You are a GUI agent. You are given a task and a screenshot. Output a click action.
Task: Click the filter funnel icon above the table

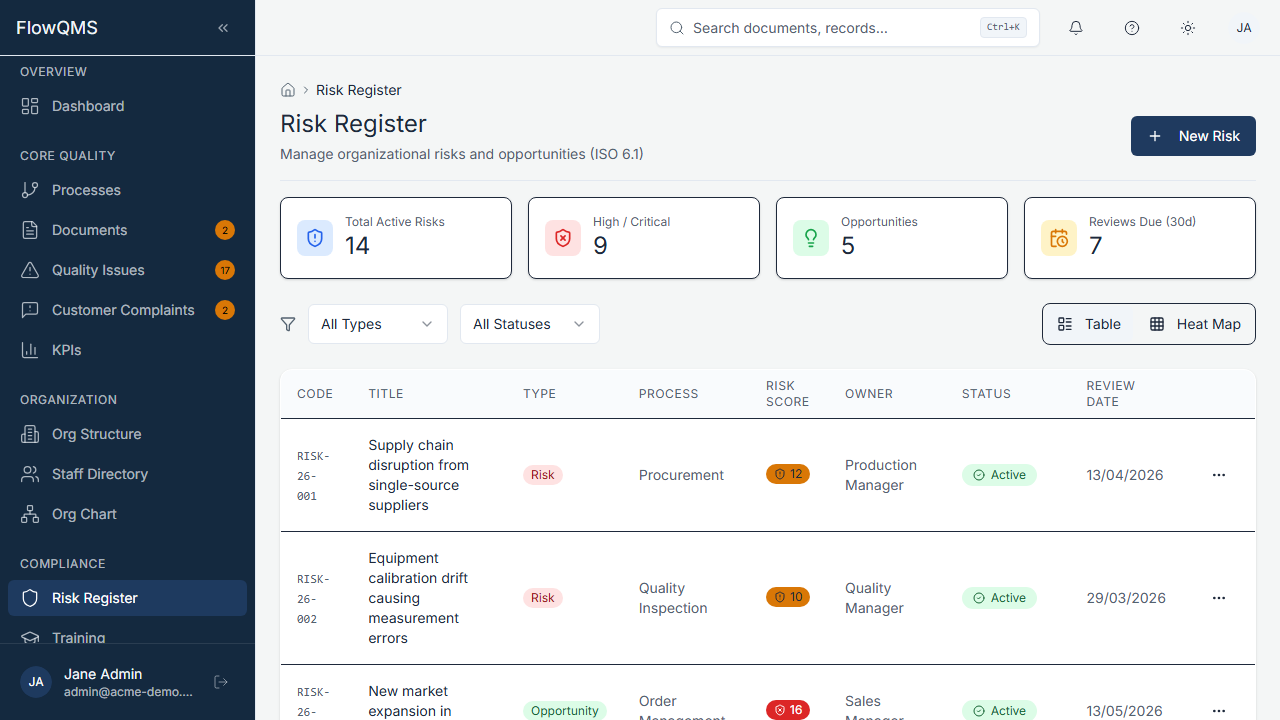pyautogui.click(x=288, y=323)
